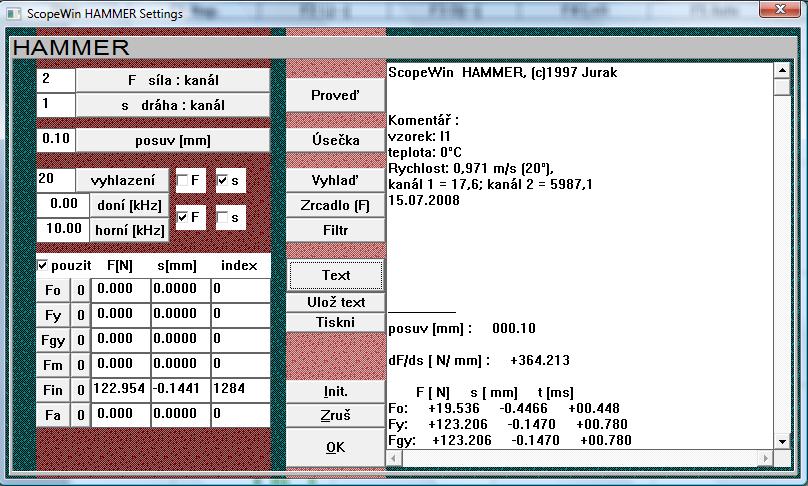Click the 0 button next to Fm
Screen dimensions: 808x486
pyautogui.click(x=80, y=365)
